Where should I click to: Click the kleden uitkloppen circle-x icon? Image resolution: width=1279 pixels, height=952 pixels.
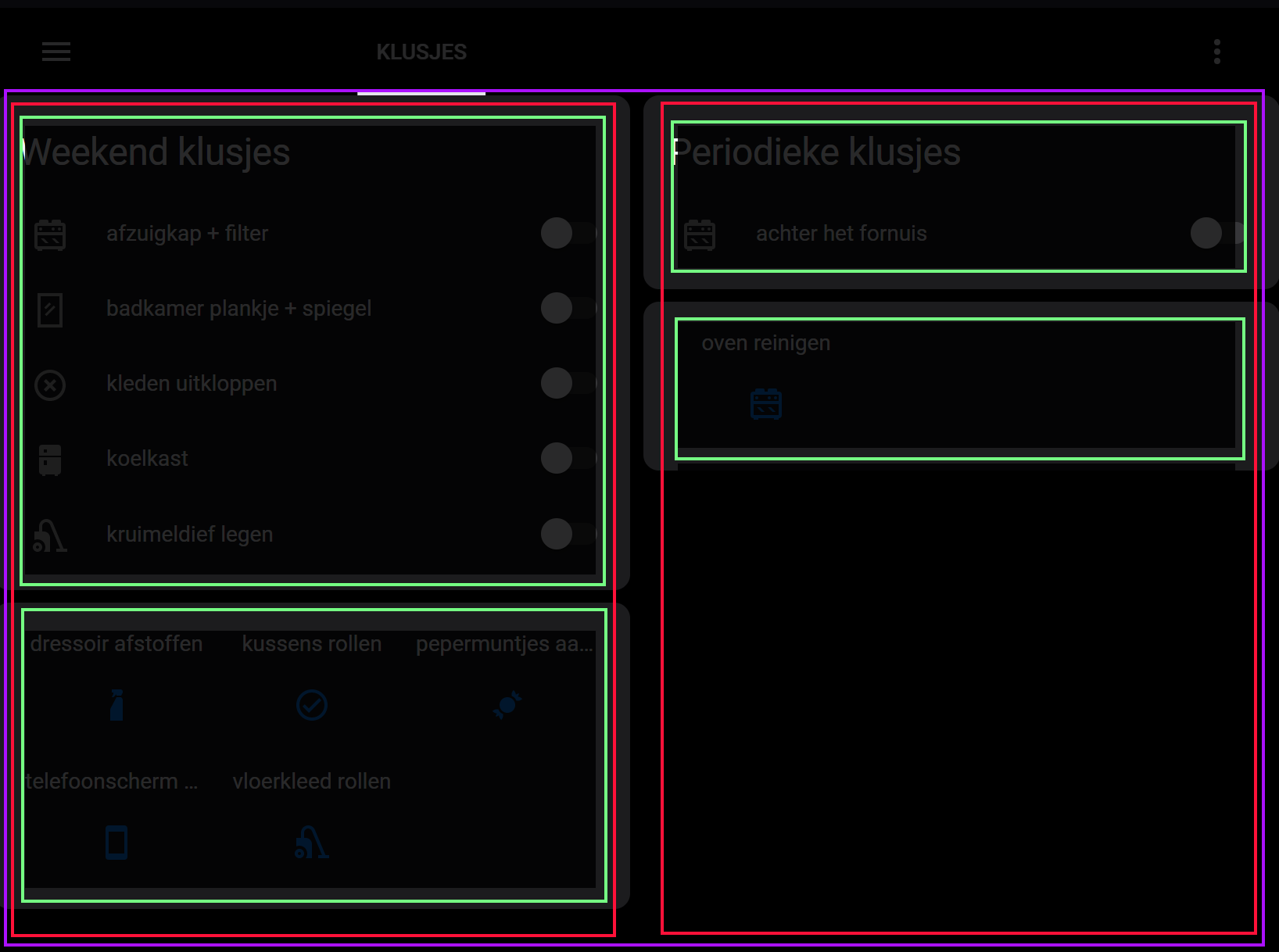pyautogui.click(x=50, y=385)
